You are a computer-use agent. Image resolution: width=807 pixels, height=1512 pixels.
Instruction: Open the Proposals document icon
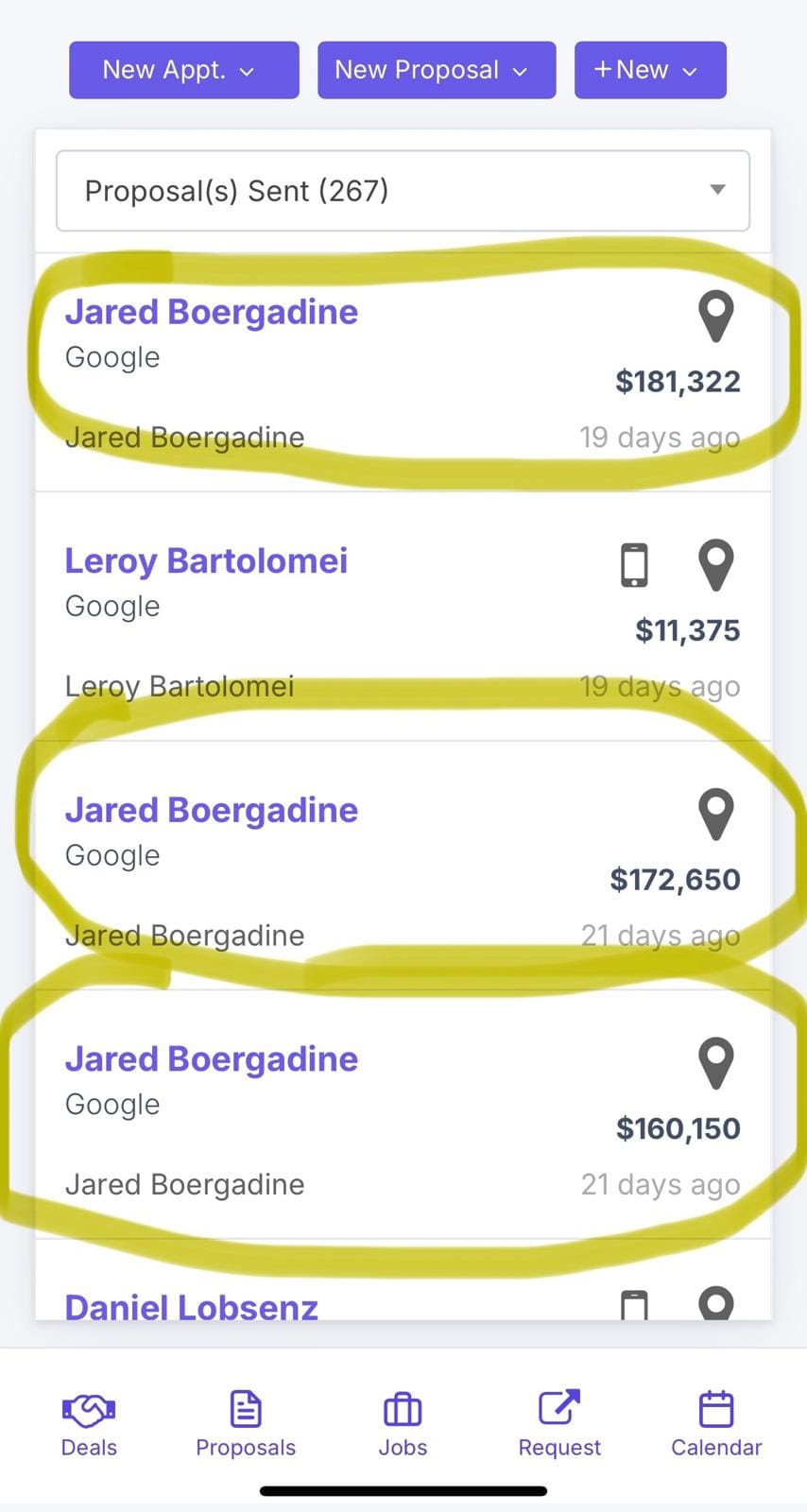coord(246,1410)
